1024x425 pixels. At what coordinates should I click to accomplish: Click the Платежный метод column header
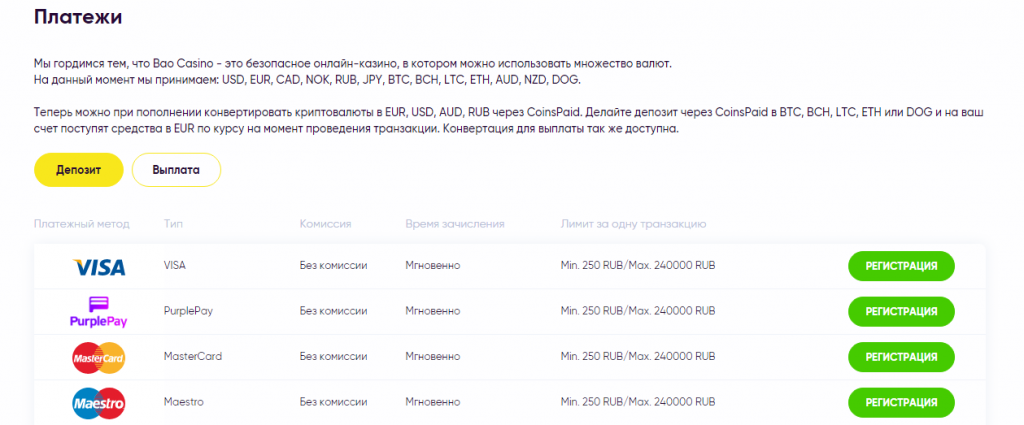coord(81,224)
